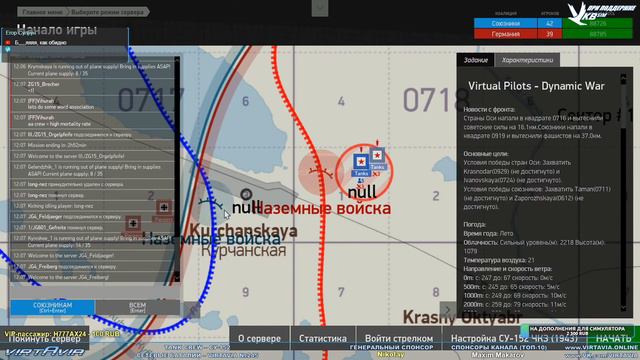Click the Новости с фронта heading
Screen dimensions: 640x360
(x=489, y=109)
